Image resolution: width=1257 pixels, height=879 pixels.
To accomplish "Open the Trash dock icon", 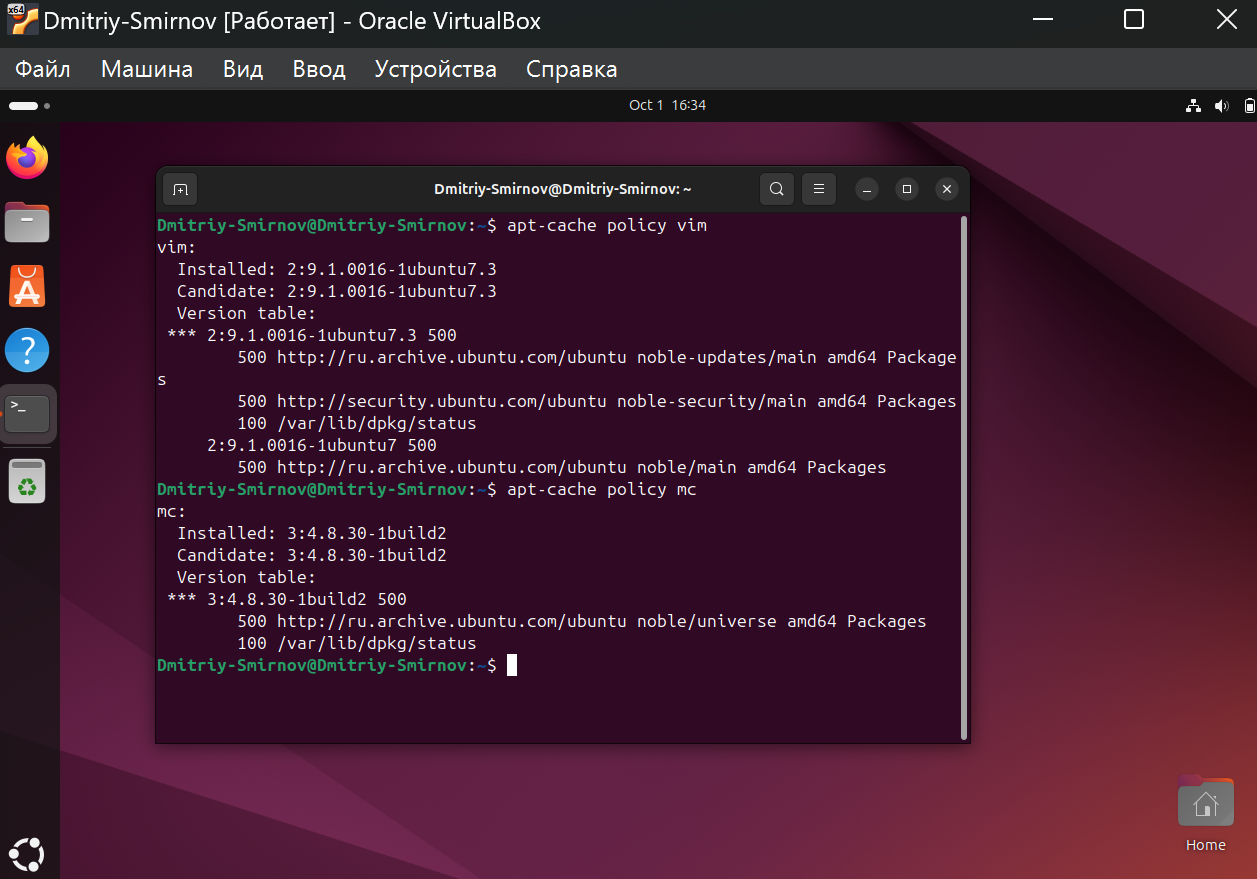I will tap(27, 481).
